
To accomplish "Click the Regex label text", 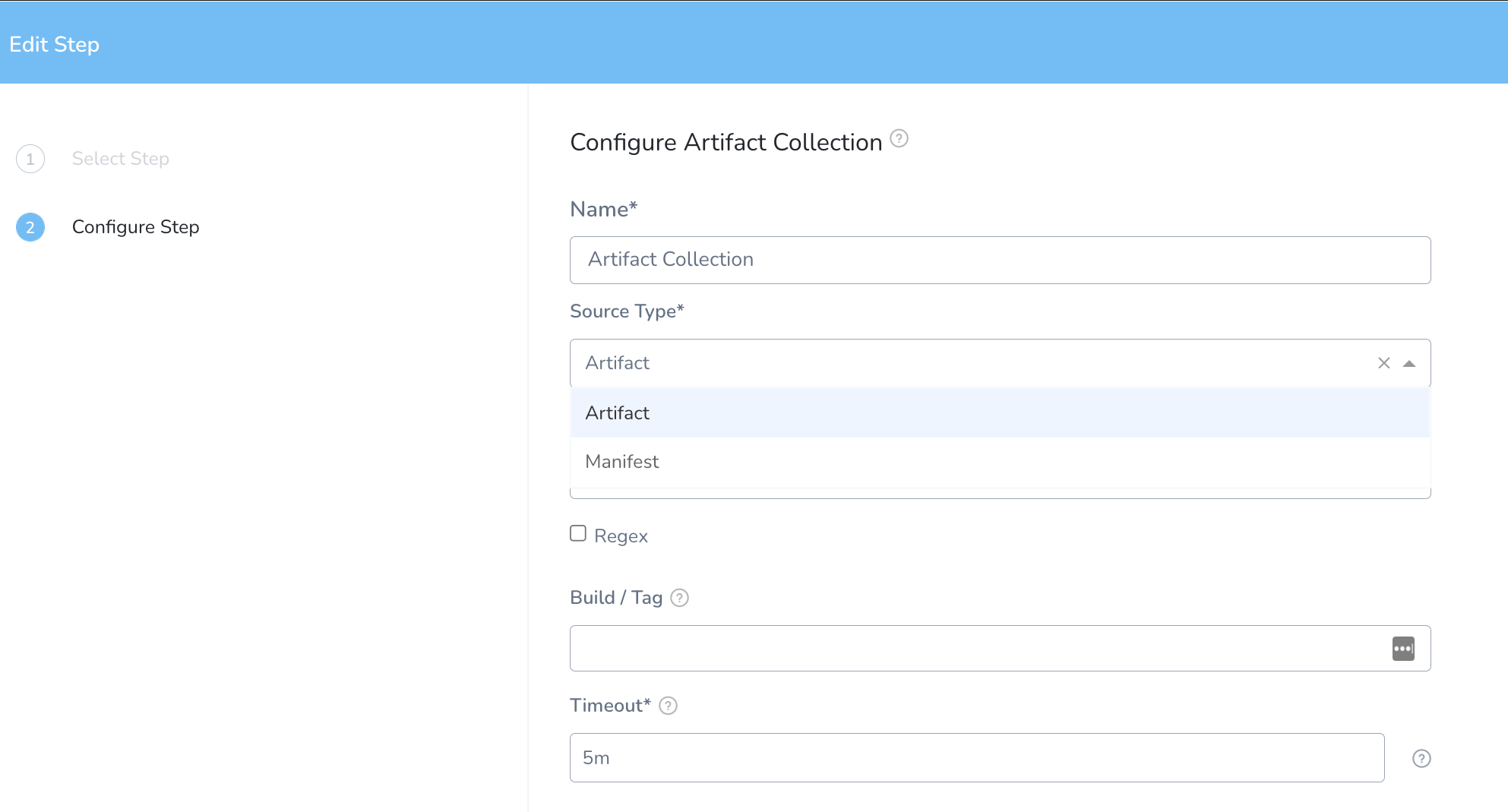I will tap(621, 536).
